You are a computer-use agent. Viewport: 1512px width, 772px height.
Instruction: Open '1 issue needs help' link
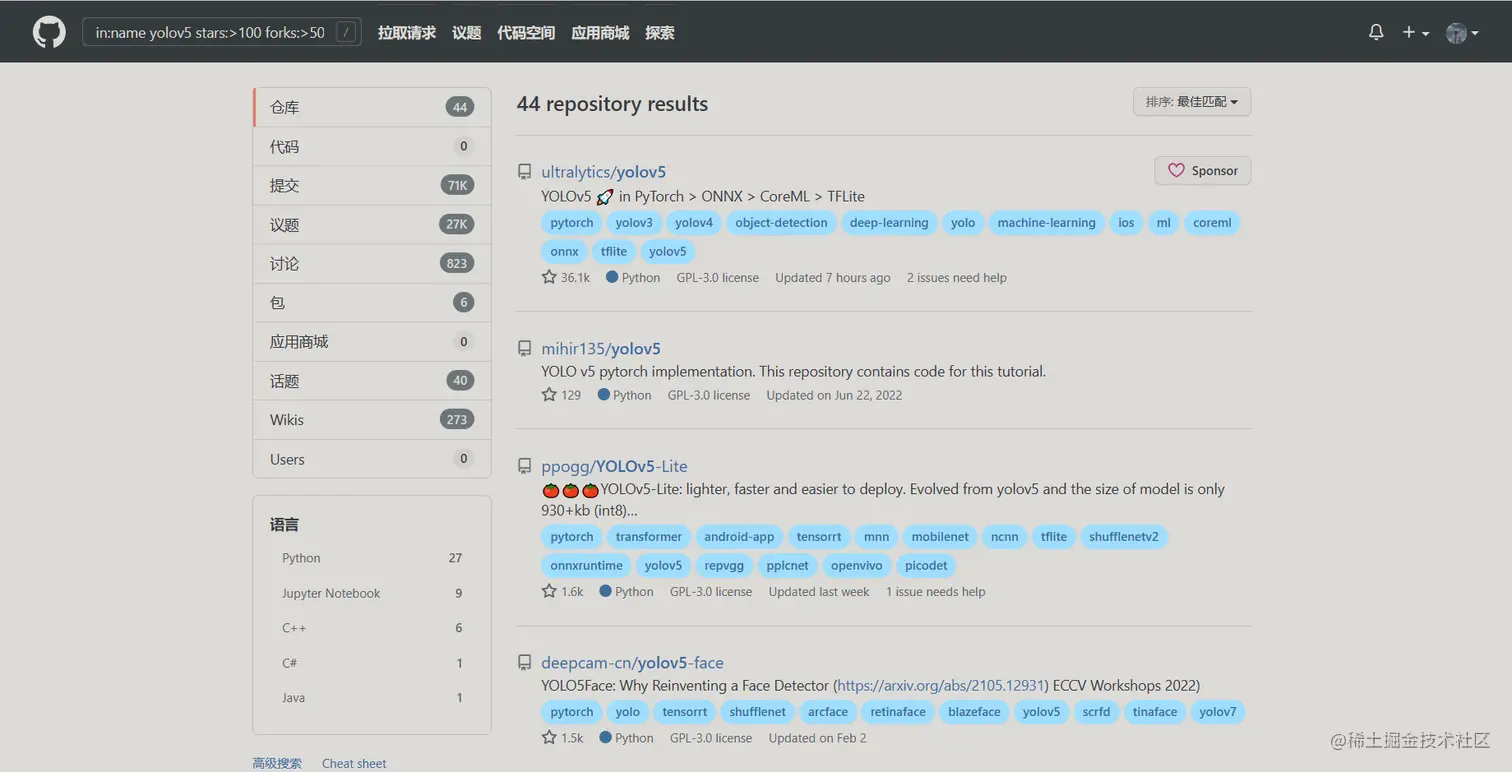935,592
